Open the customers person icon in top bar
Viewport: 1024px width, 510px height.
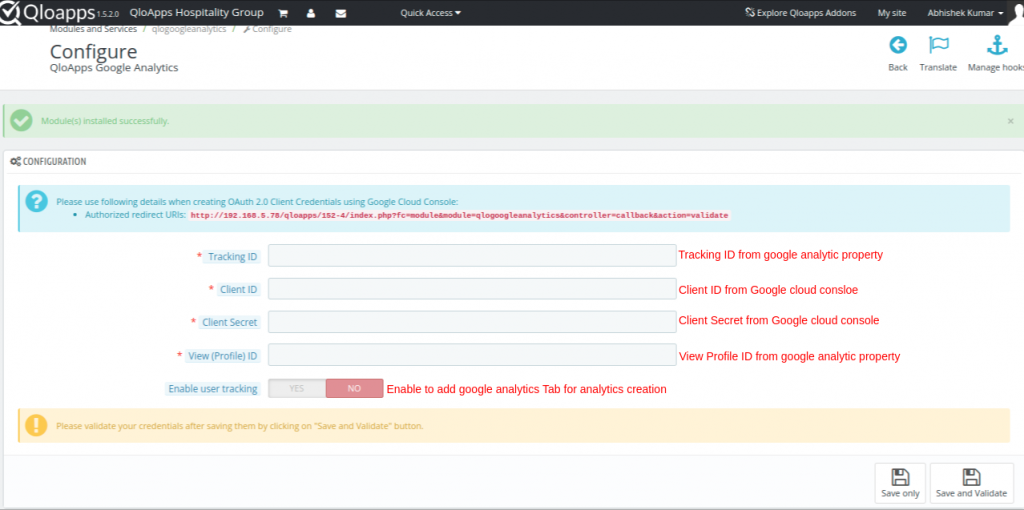pyautogui.click(x=311, y=13)
